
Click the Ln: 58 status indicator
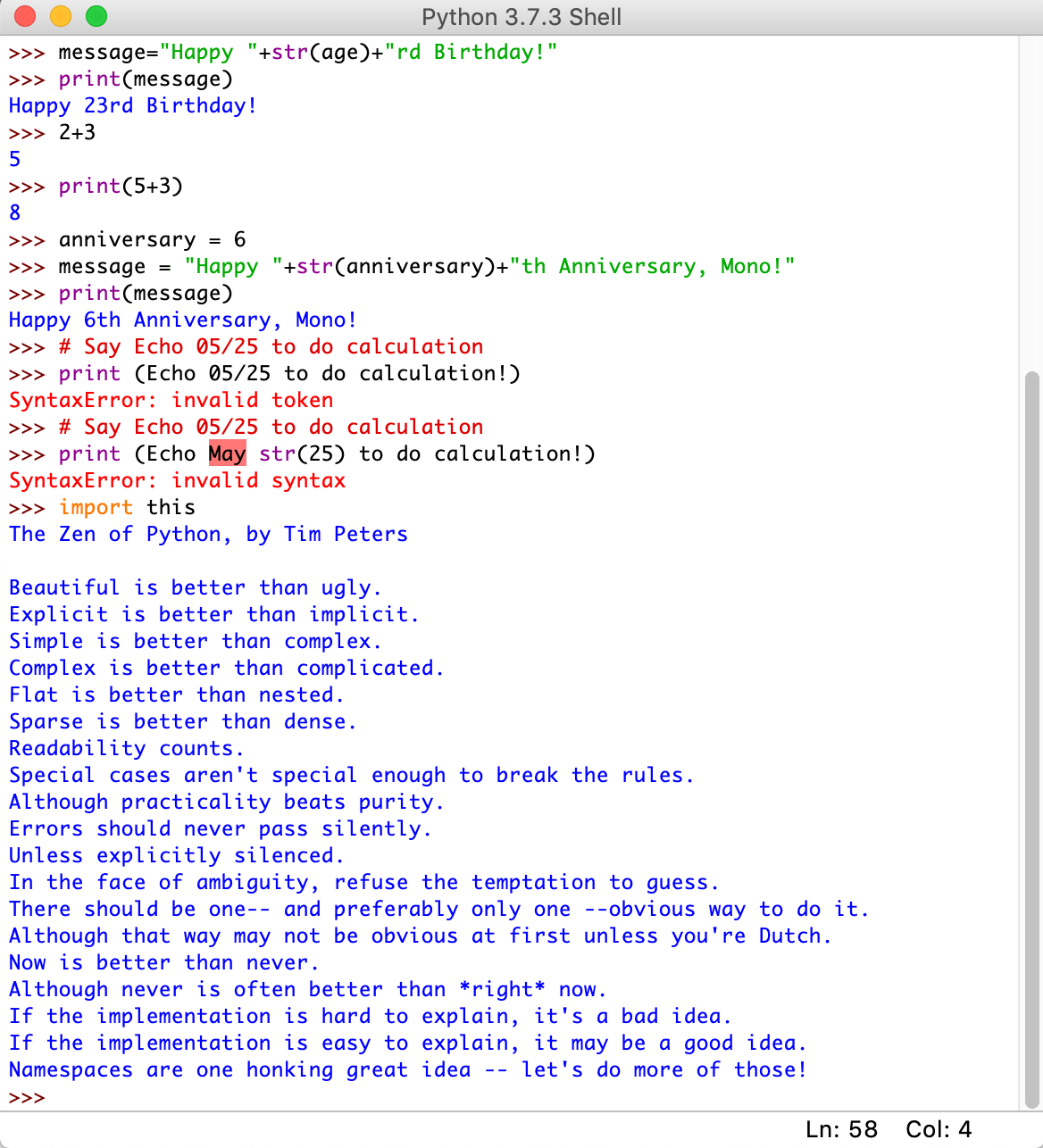click(843, 1128)
